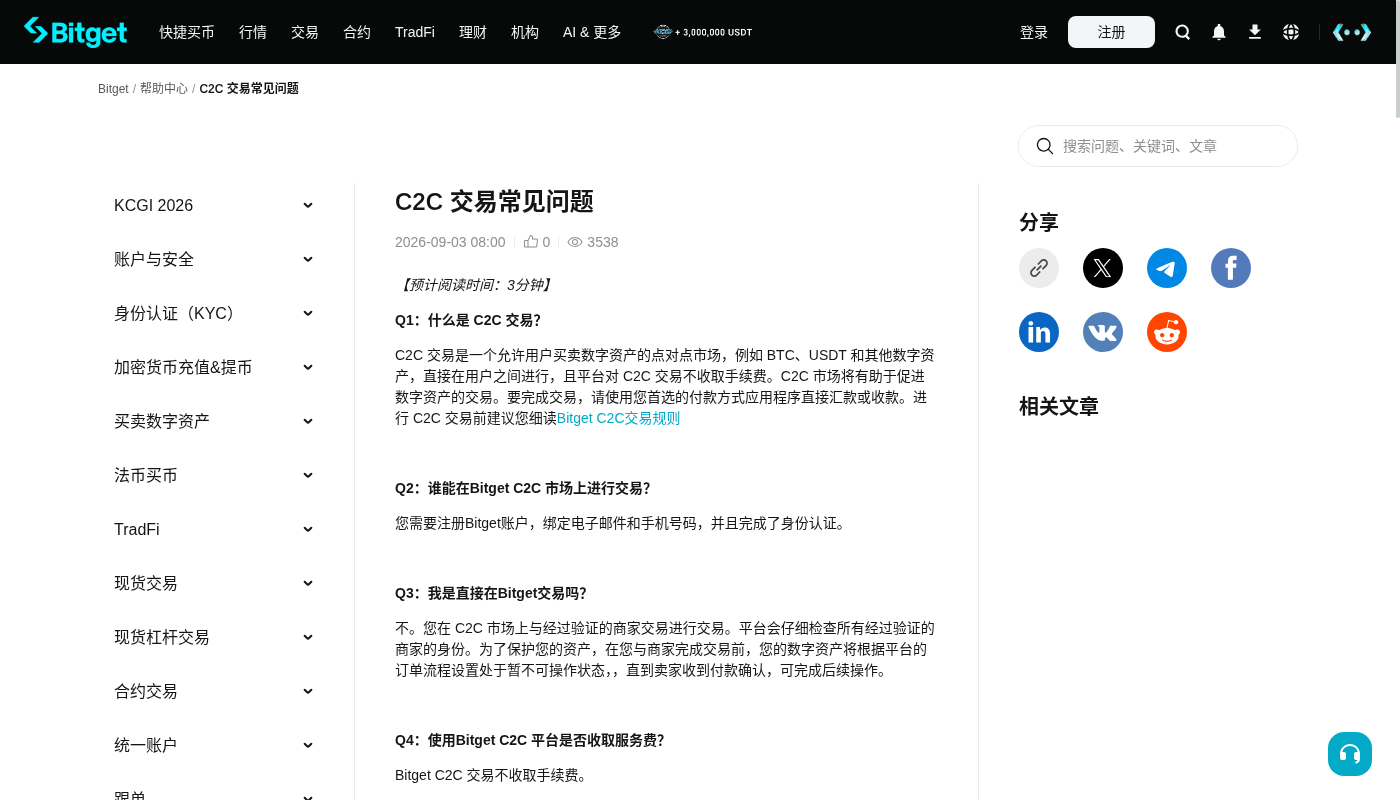
Task: Click heading Q3：我是直接在Bitget交易吗?
Action: 491,593
